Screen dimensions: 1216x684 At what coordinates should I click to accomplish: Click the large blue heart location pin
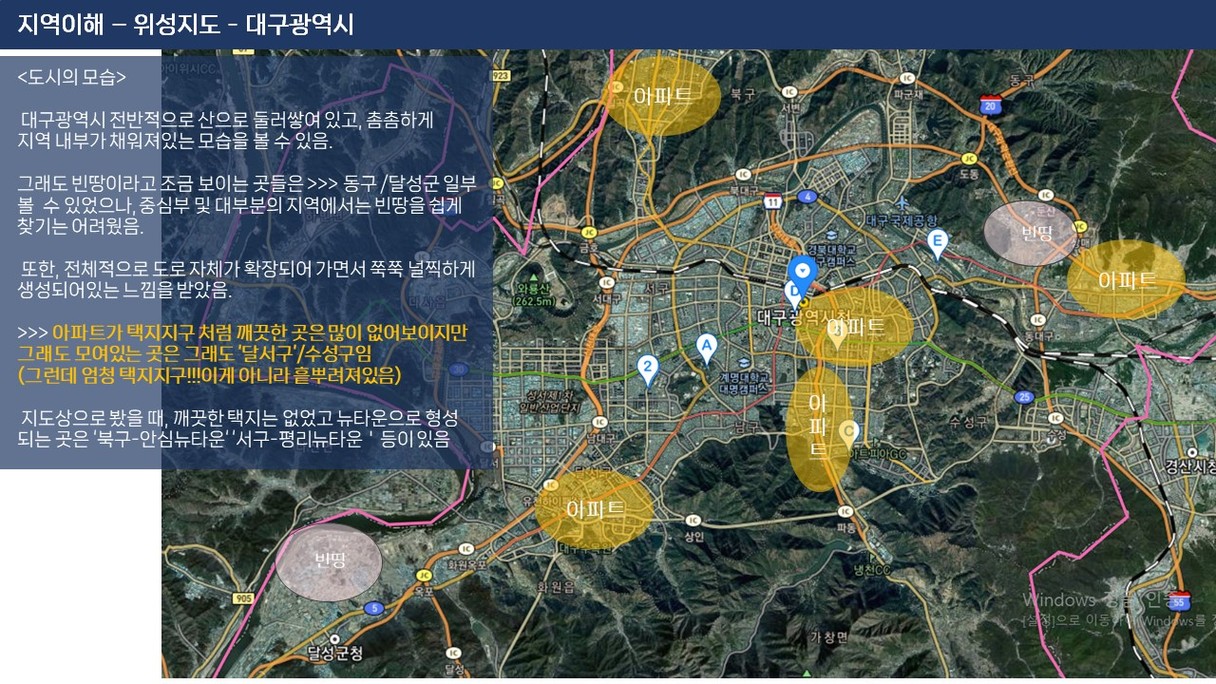[x=802, y=273]
